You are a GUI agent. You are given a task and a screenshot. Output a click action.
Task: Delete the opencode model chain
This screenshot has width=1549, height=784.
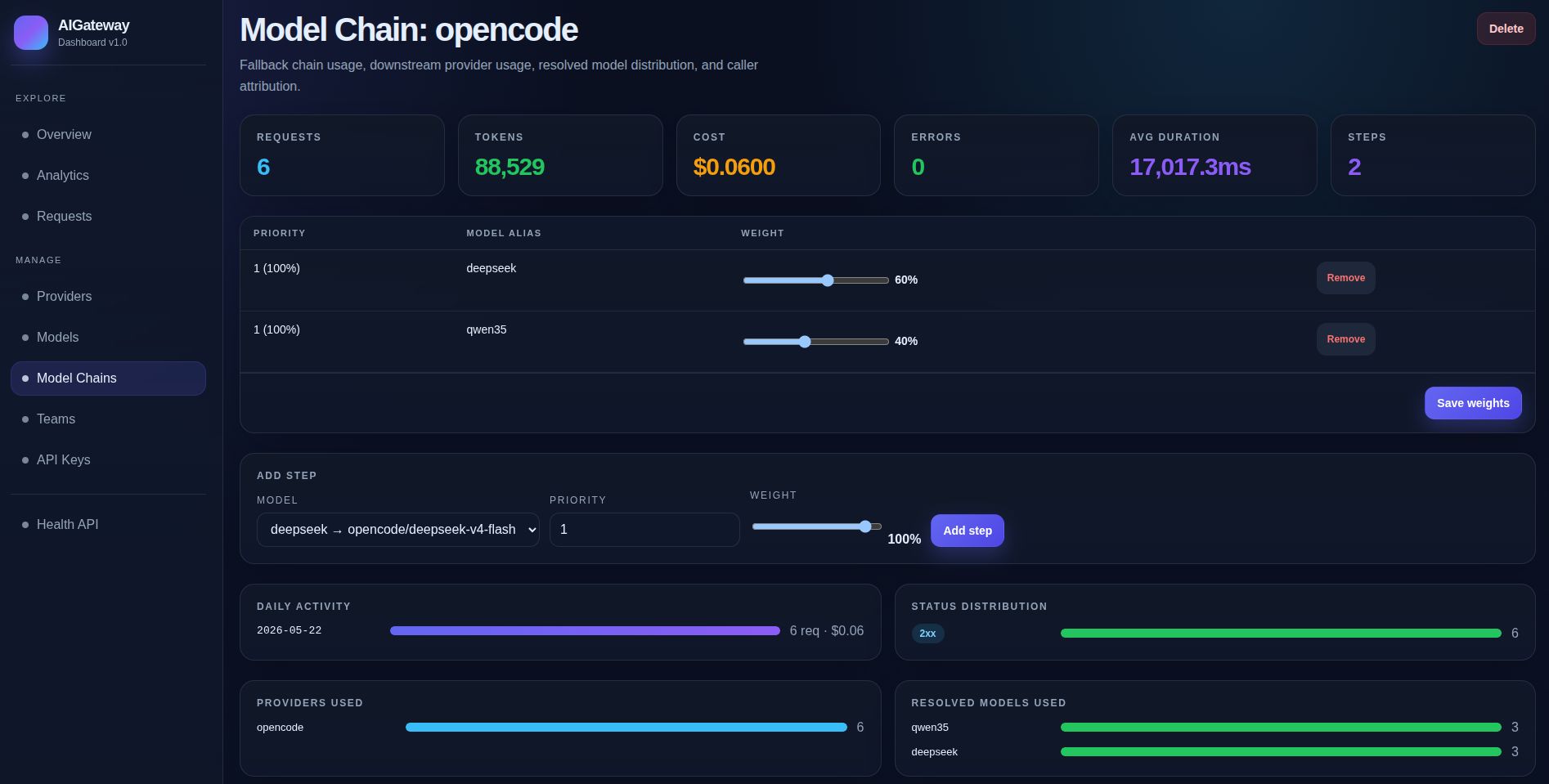click(1506, 29)
